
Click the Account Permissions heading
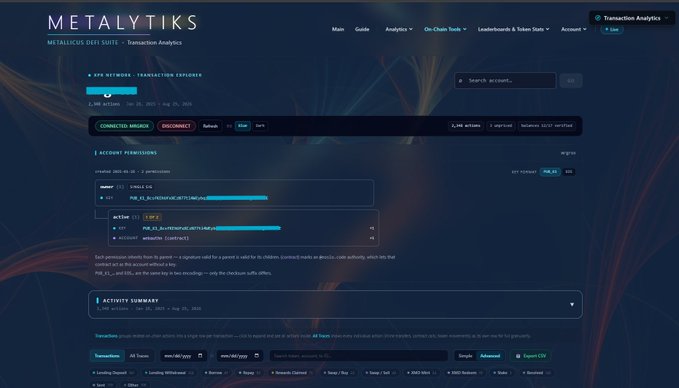[128, 153]
